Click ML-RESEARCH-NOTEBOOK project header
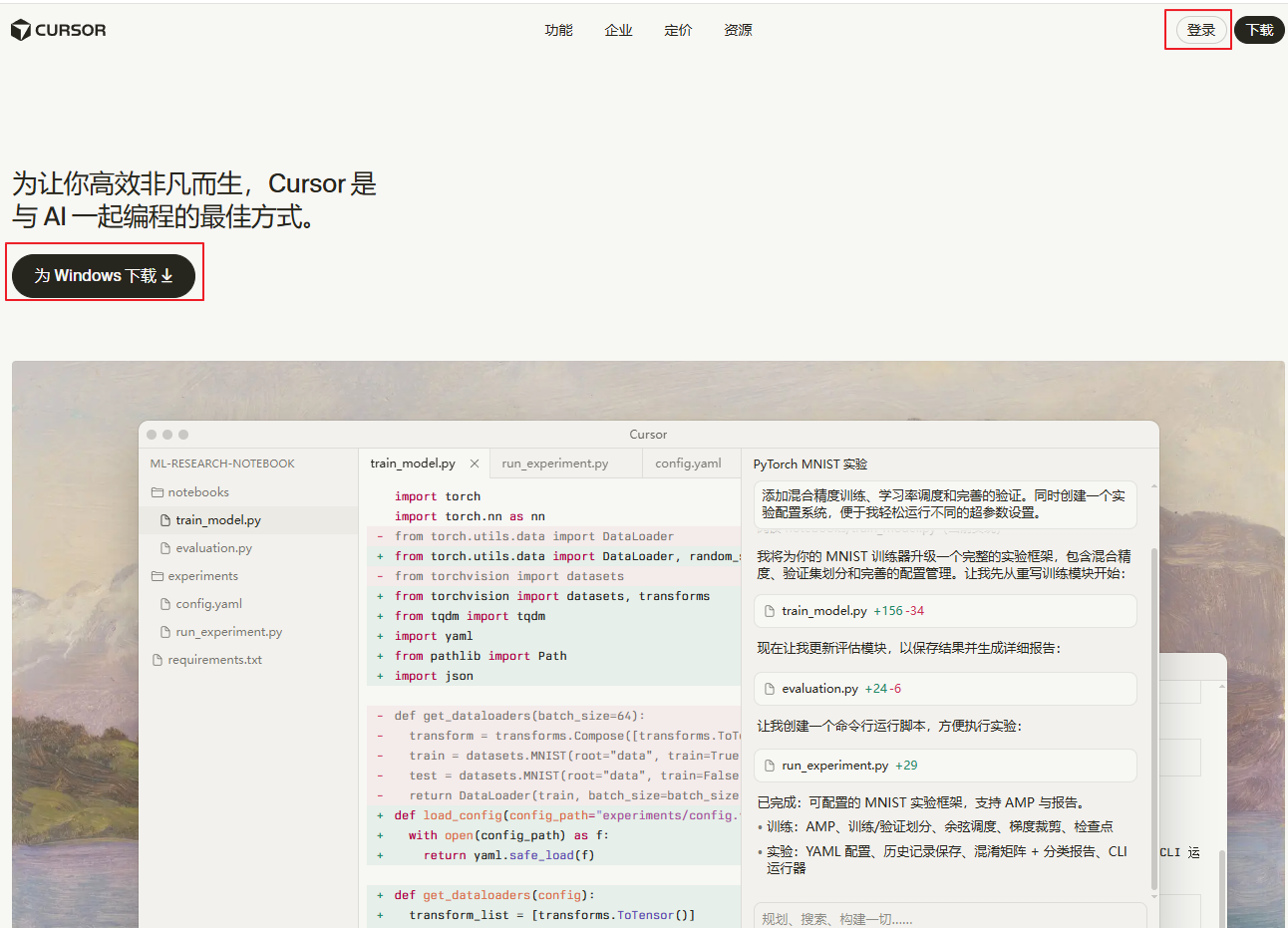This screenshot has width=1288, height=928. pos(222,464)
